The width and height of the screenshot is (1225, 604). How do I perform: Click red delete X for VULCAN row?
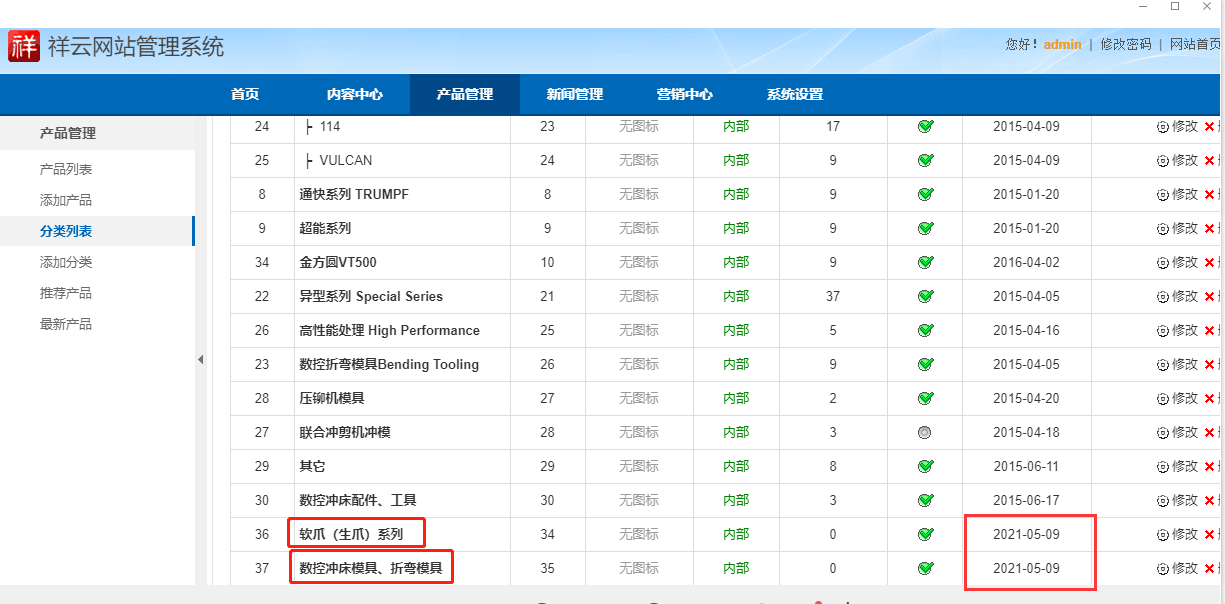click(1209, 161)
